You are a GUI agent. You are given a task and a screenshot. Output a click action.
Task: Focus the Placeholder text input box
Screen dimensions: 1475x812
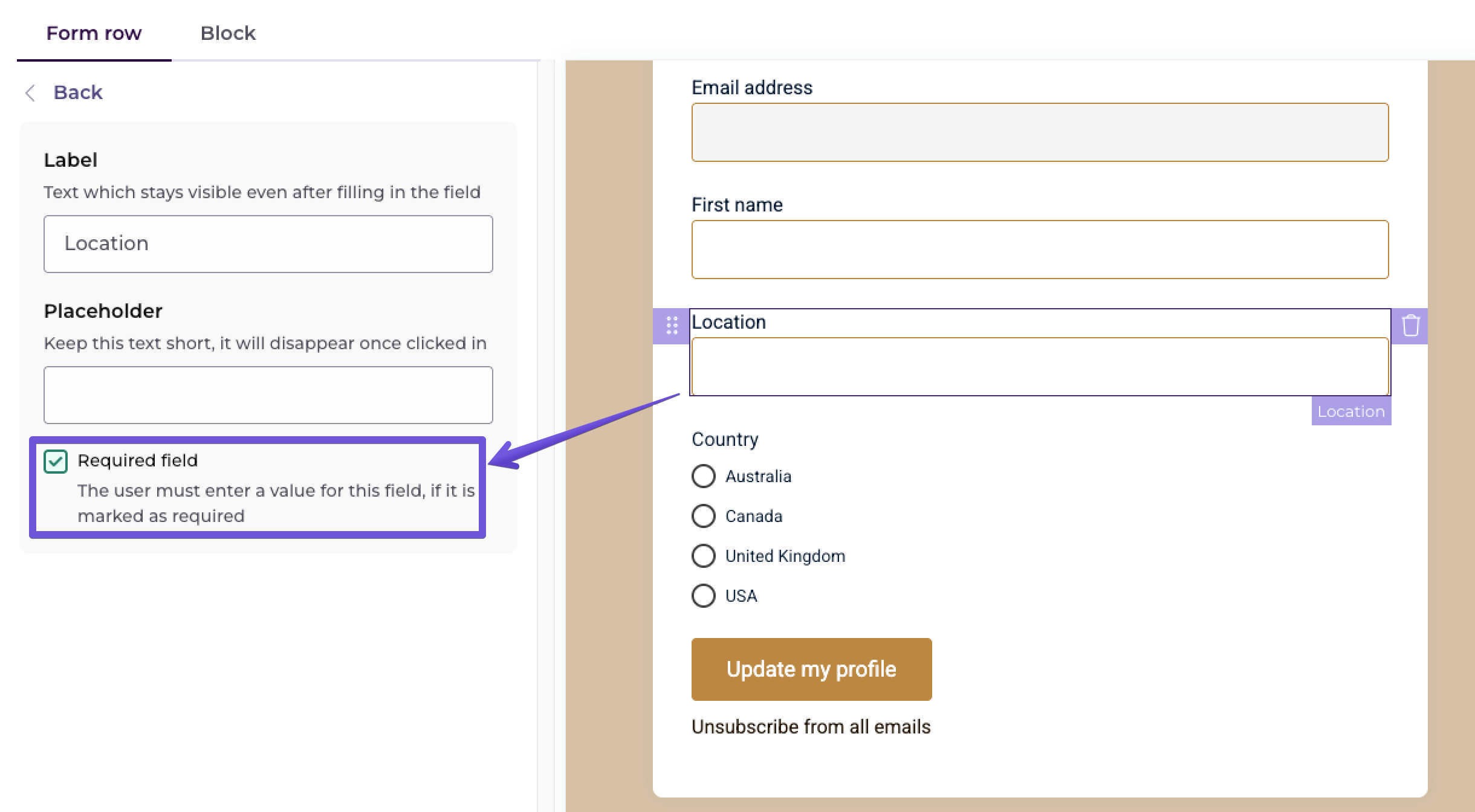(268, 395)
